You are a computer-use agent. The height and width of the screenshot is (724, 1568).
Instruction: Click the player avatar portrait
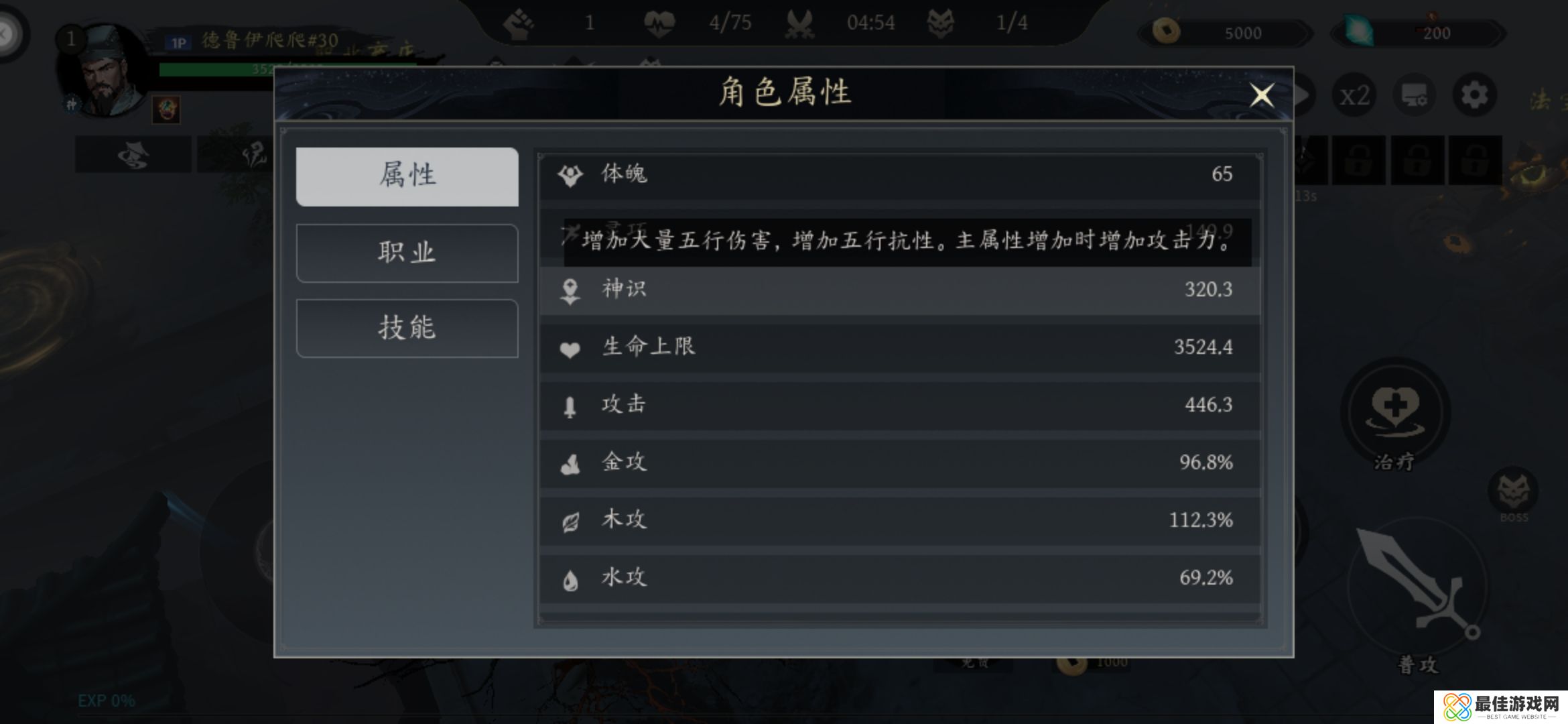click(104, 70)
